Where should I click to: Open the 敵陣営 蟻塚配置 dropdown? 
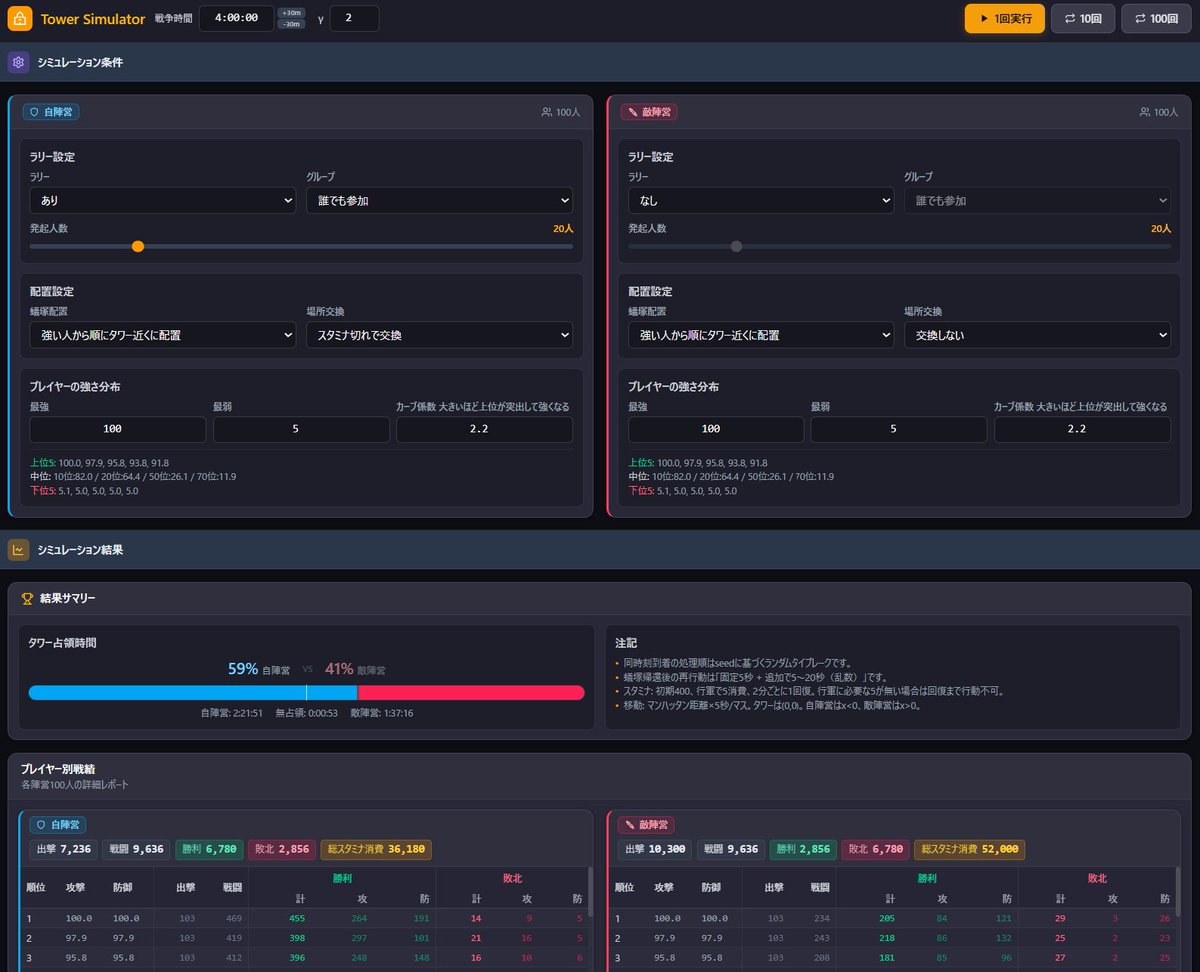pos(760,335)
